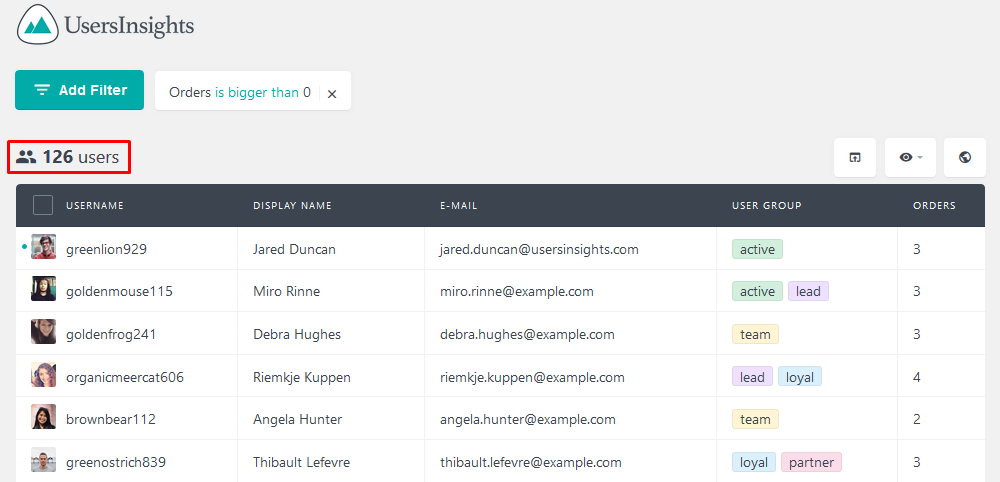
Task: Click orders value 4 for organicmeercat606
Action: 916,377
